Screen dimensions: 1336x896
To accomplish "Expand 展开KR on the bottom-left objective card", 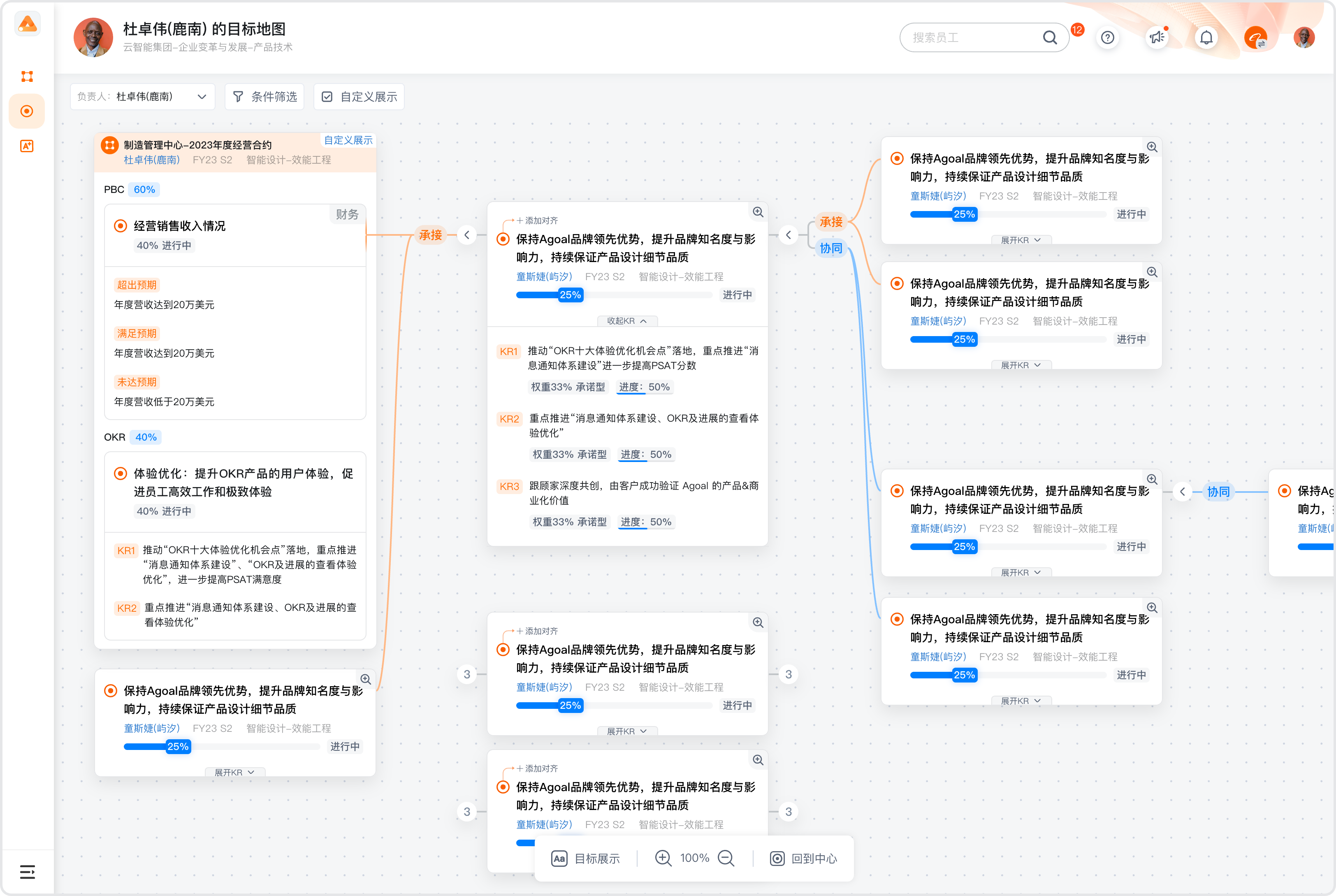I will 235,772.
